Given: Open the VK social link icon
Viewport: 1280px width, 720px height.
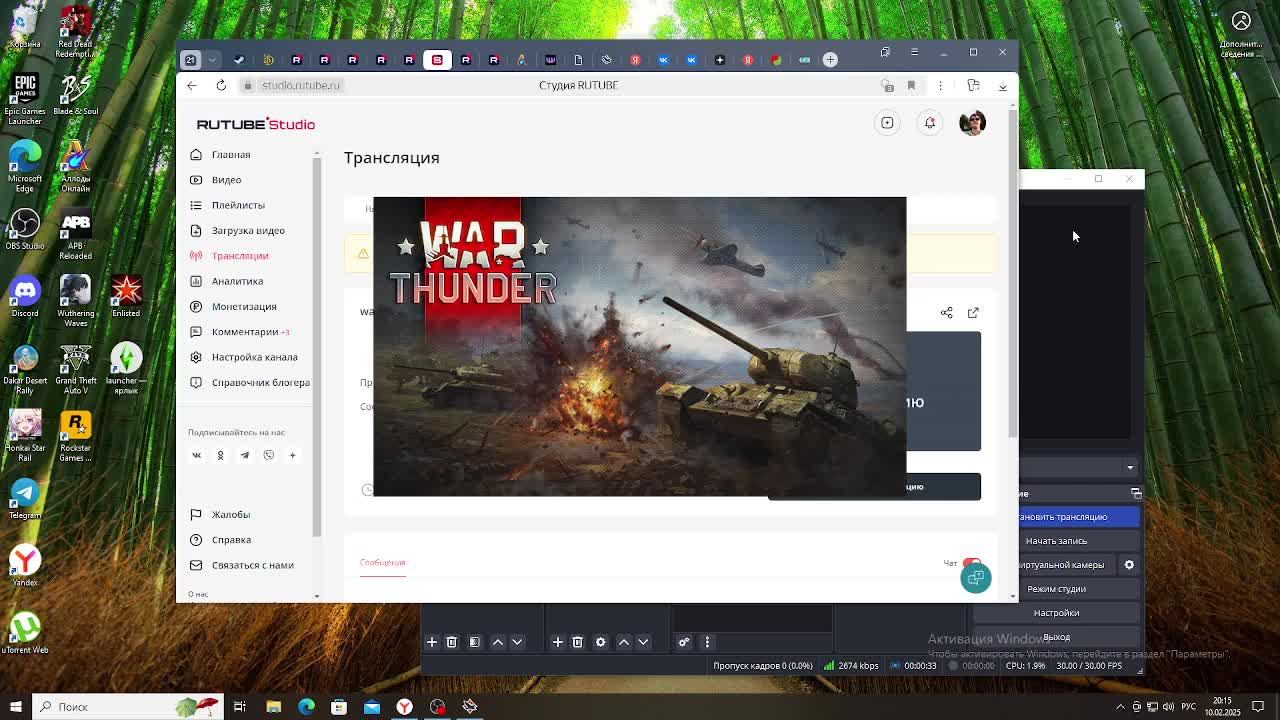Looking at the screenshot, I should (x=197, y=455).
